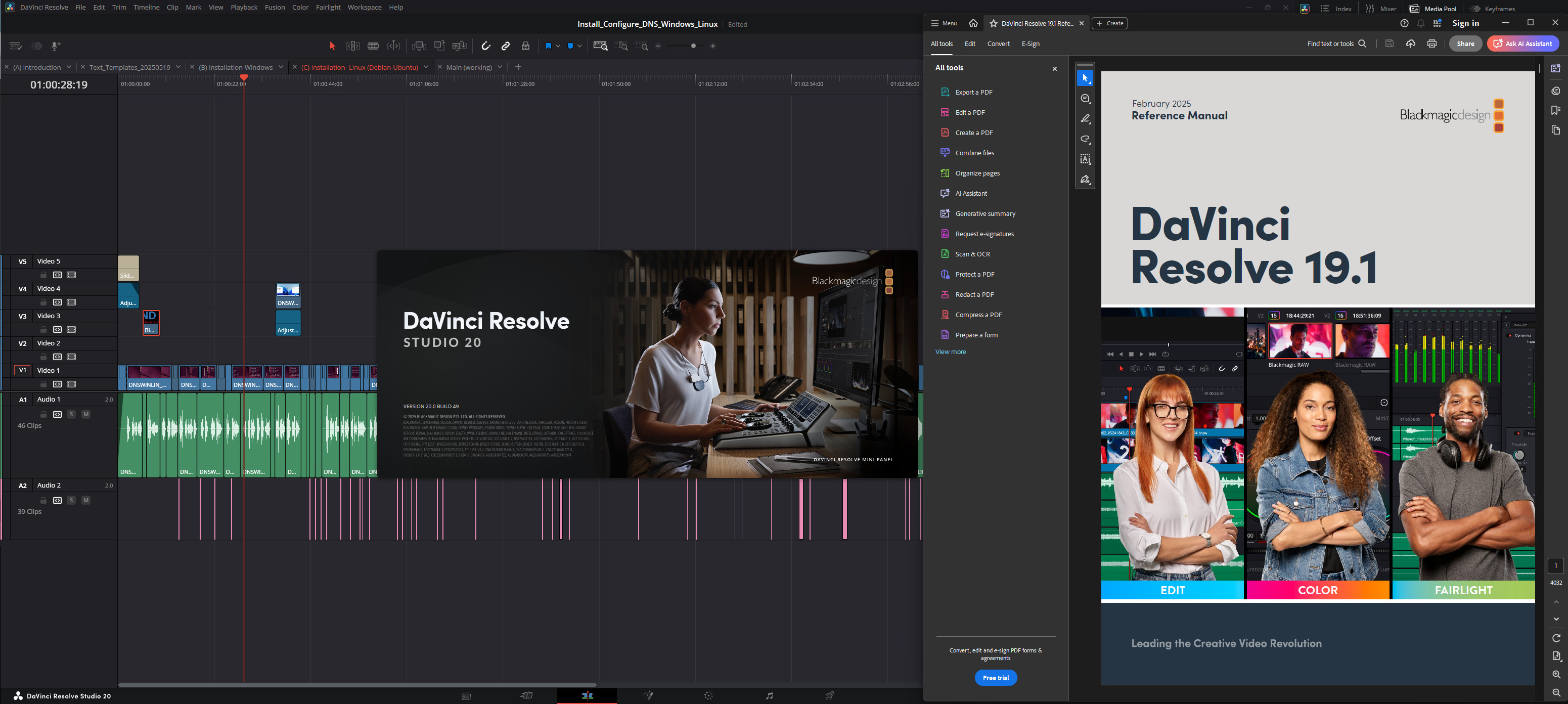This screenshot has width=1568, height=704.
Task: Mute the Audio 1 track
Action: click(86, 414)
